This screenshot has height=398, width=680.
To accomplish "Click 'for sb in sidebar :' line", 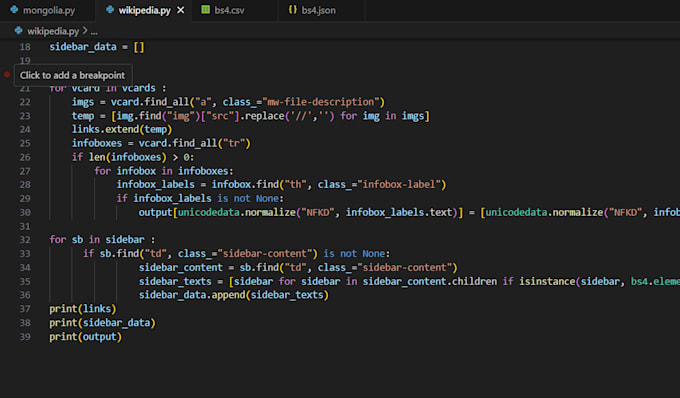I will (x=102, y=240).
